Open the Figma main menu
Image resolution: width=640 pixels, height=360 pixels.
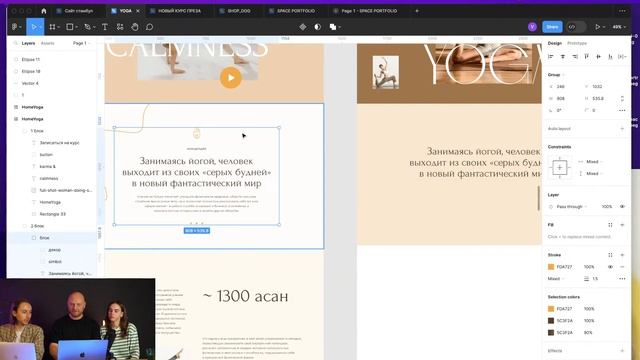[16, 27]
